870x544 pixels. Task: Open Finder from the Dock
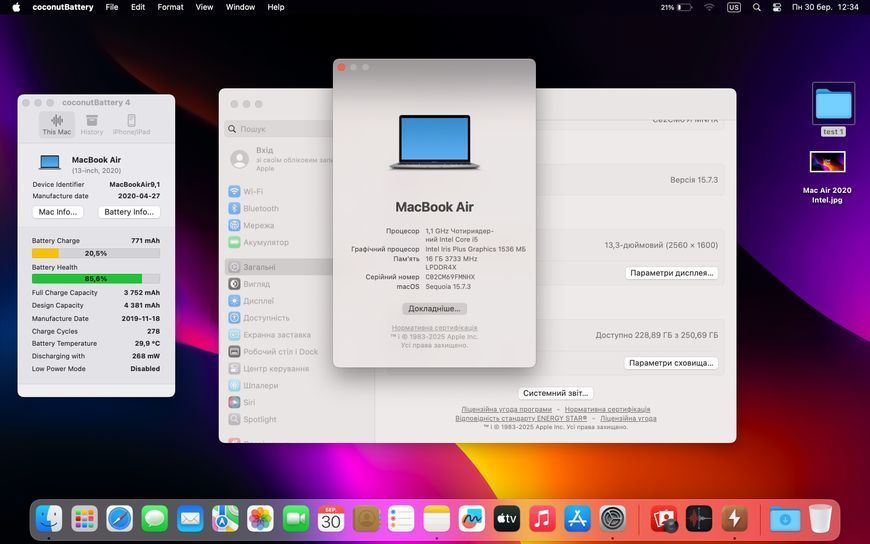tap(49, 519)
